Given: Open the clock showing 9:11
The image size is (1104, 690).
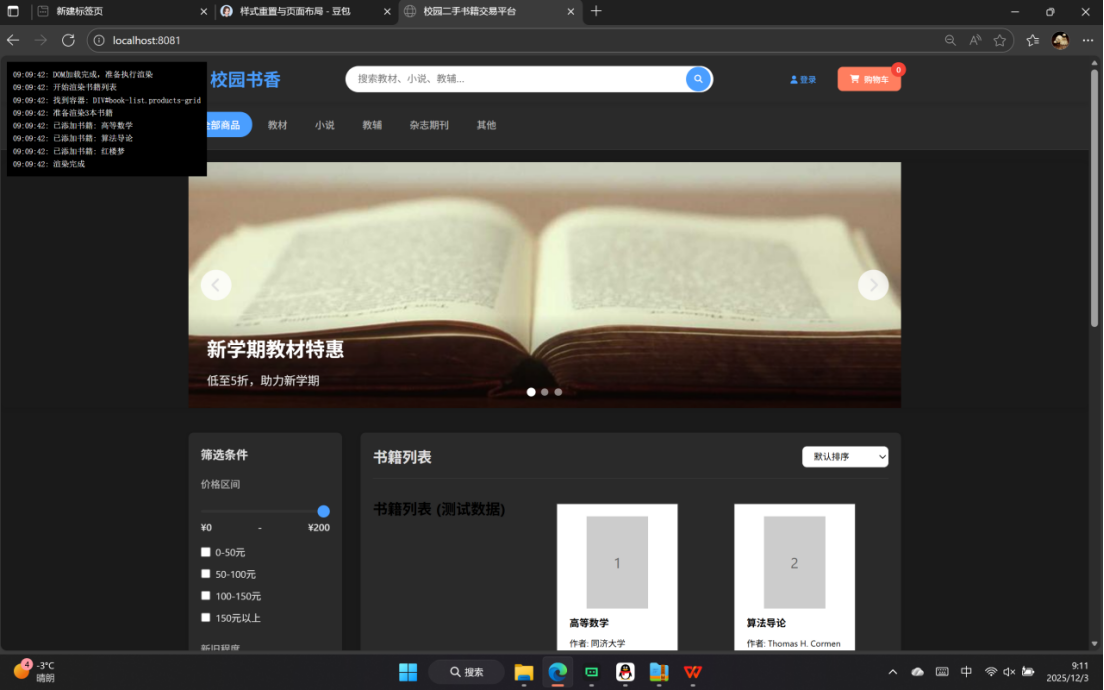Looking at the screenshot, I should [x=1067, y=672].
